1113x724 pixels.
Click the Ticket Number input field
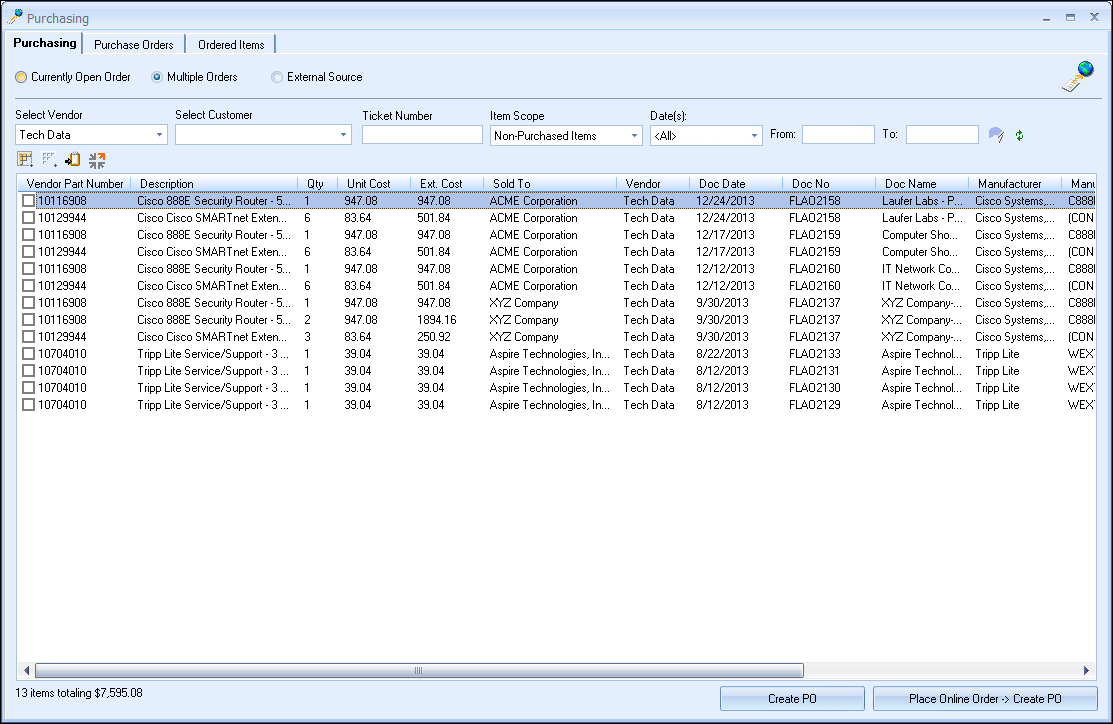tap(422, 135)
